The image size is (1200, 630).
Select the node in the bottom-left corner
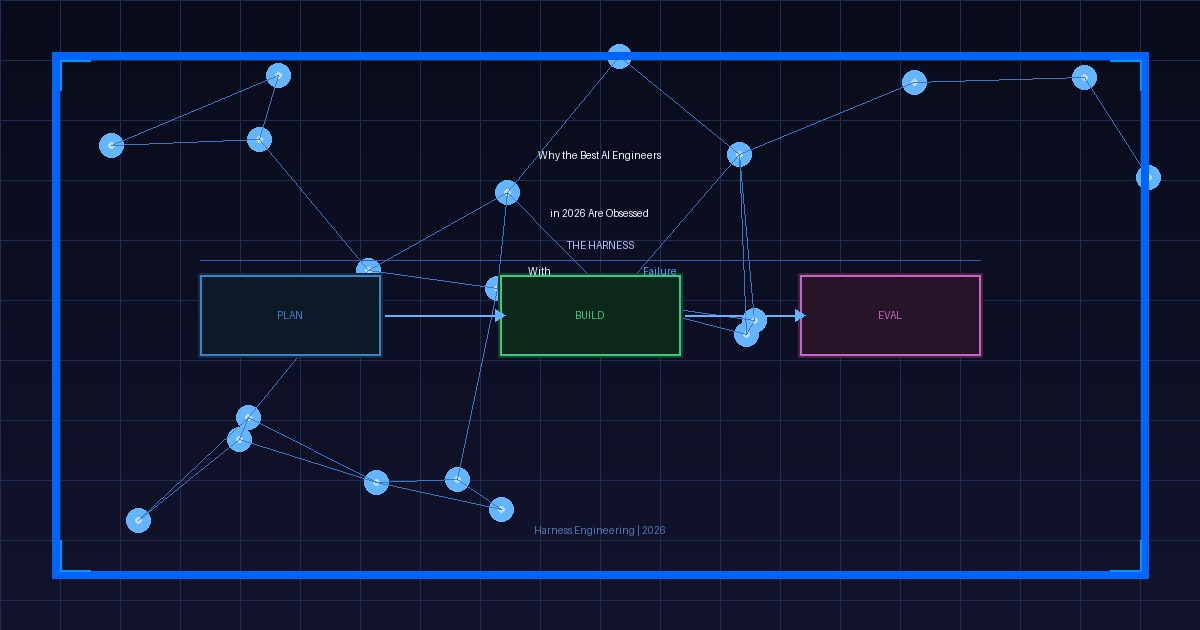pos(139,520)
